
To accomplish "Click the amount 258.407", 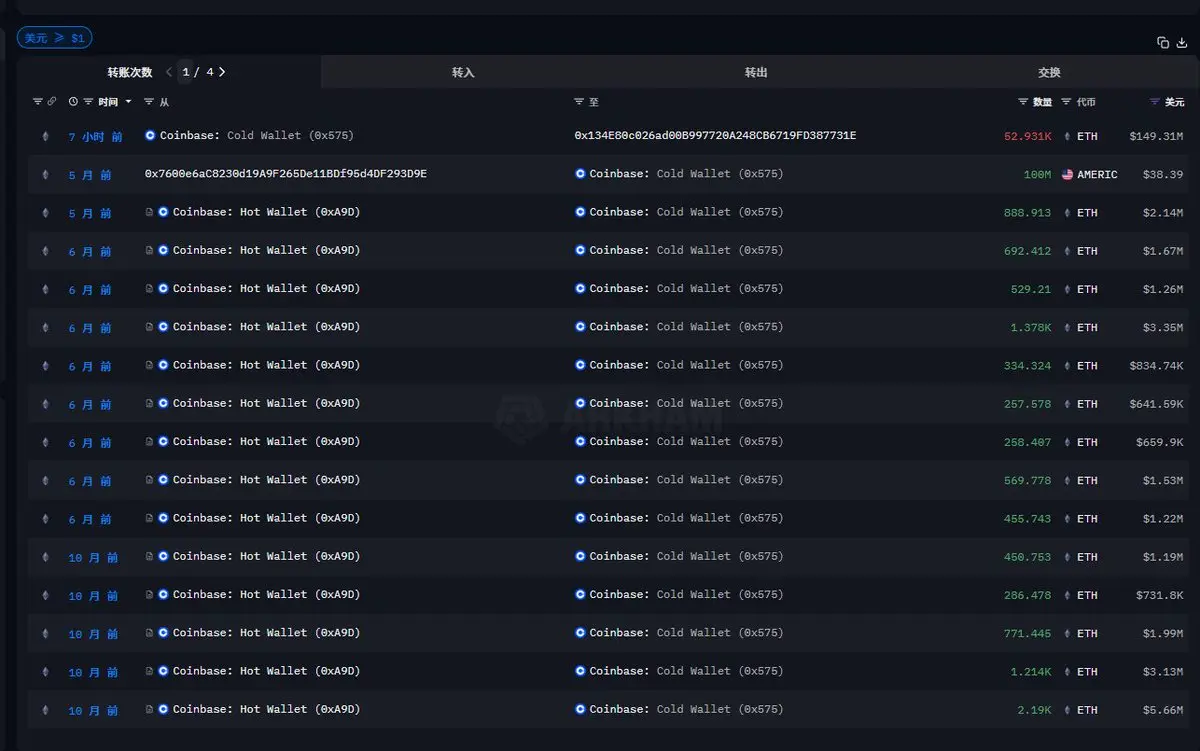I will 1028,442.
